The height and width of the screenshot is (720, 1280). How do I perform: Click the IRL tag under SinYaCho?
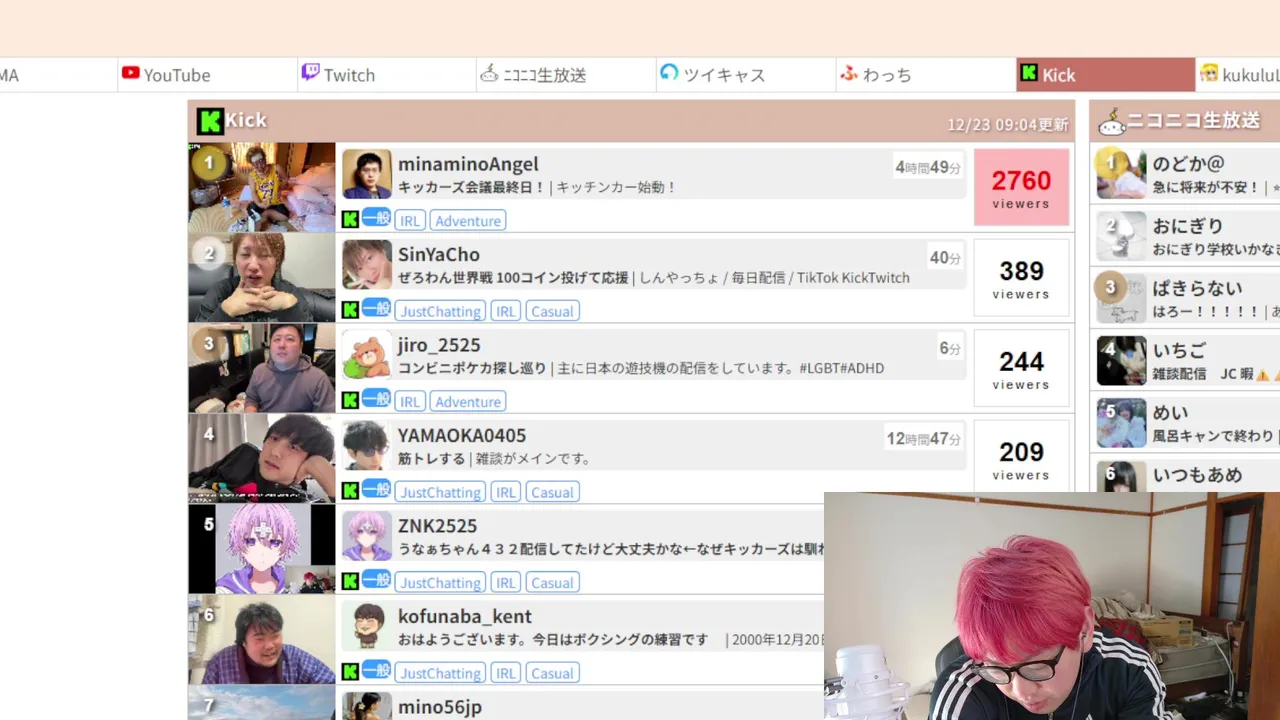click(506, 311)
